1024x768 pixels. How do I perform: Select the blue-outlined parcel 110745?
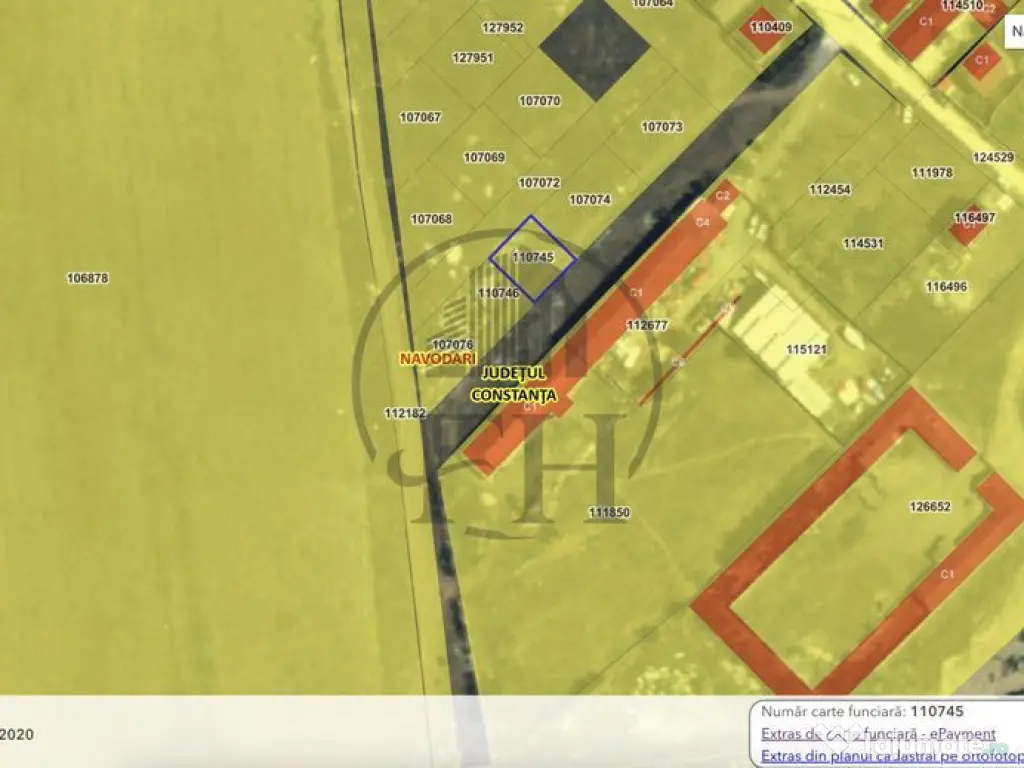click(532, 257)
